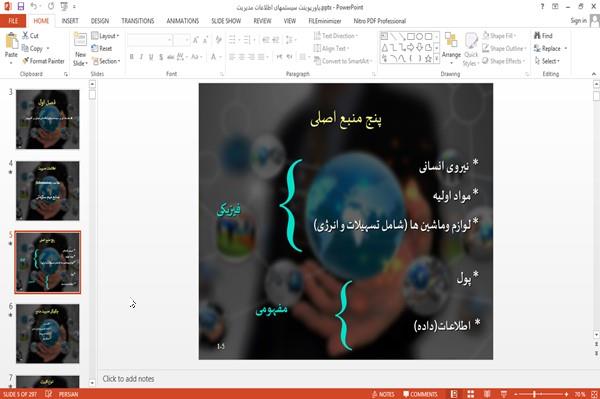Screen dimensions: 600x399
Task: Switch to Slide Sorter view icon
Action: (471, 394)
